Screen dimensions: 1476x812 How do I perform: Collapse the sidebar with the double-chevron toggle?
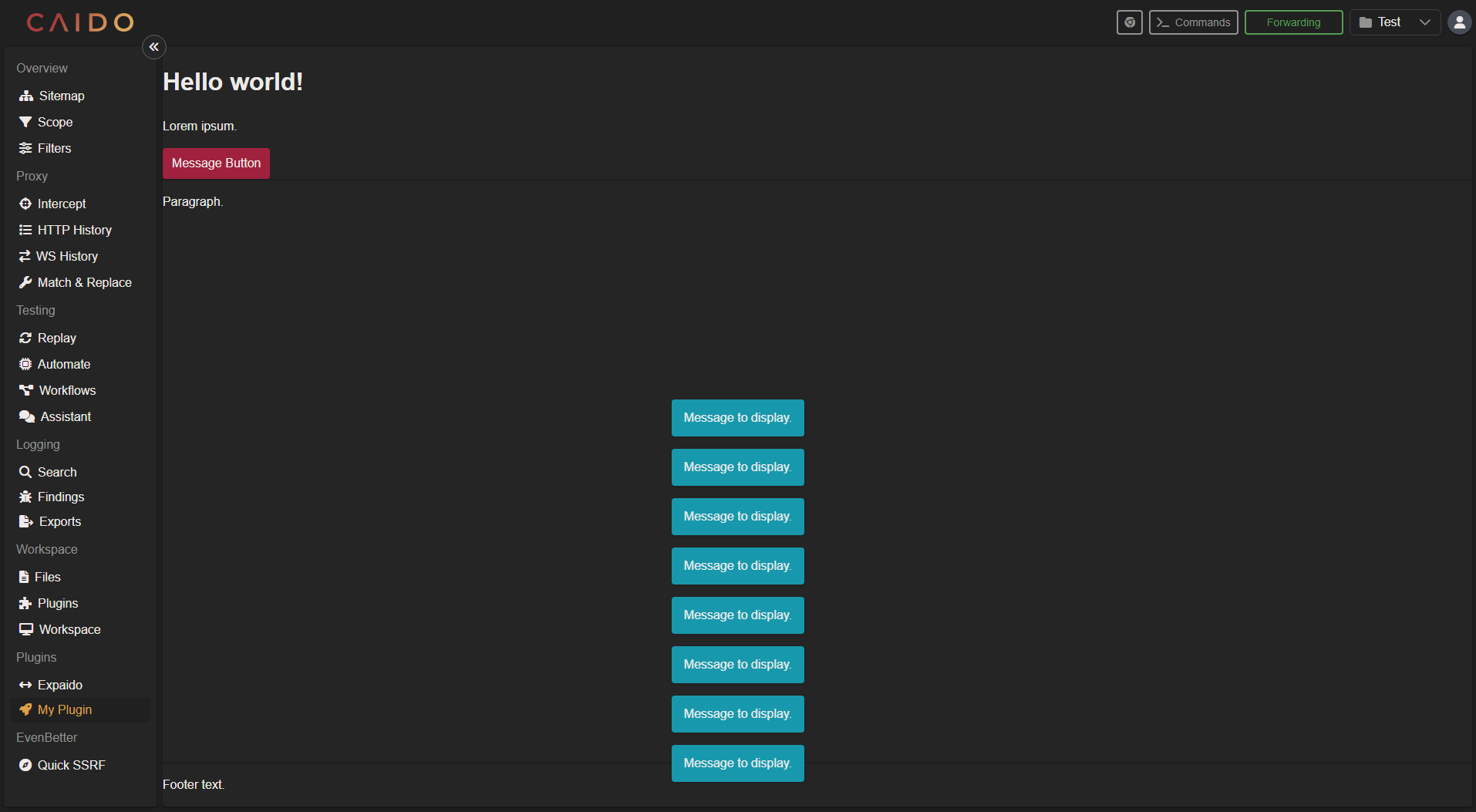(x=153, y=47)
